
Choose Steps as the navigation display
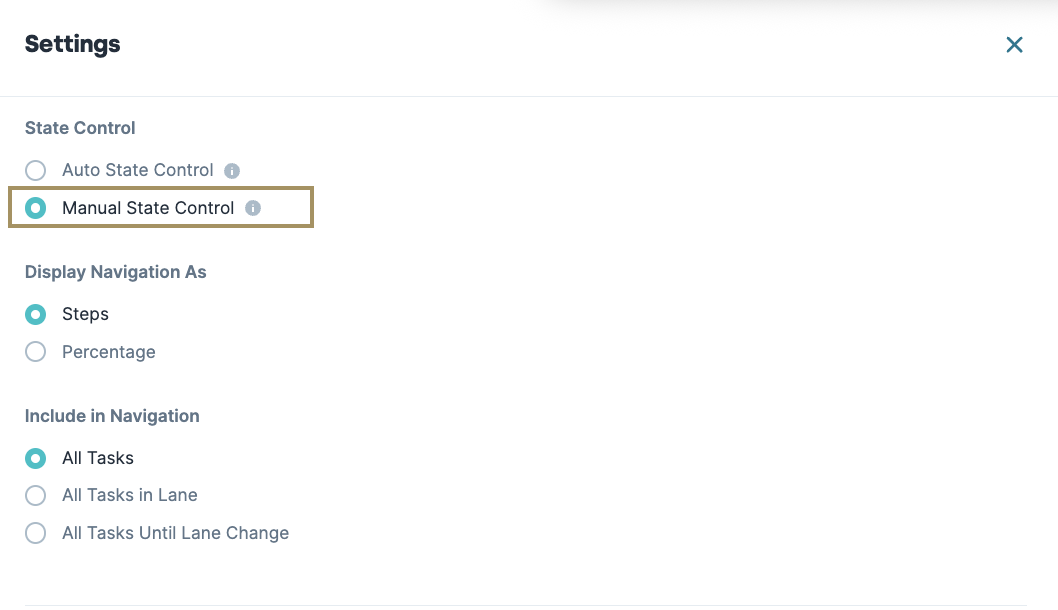tap(35, 314)
